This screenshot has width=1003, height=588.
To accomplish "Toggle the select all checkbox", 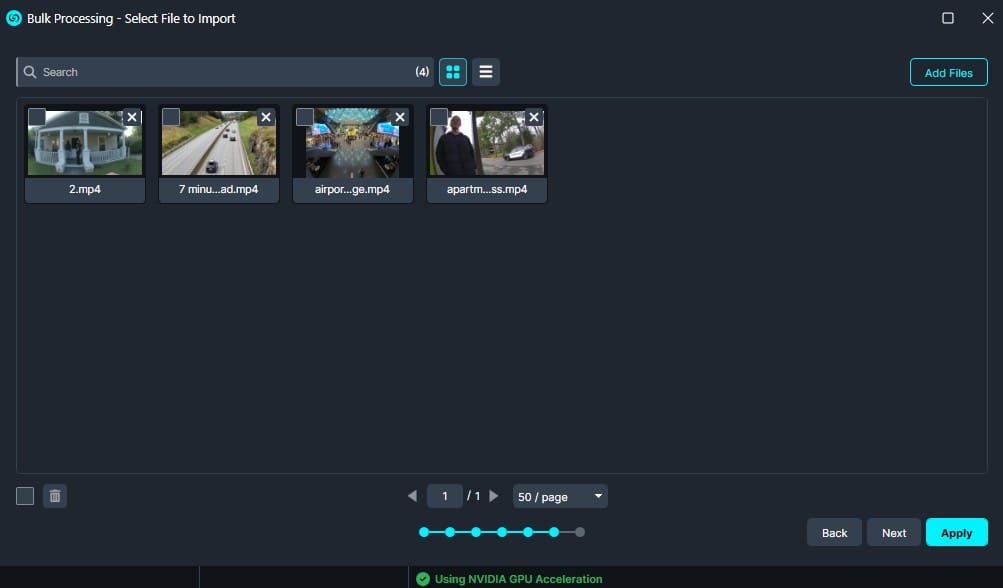I will pos(25,496).
